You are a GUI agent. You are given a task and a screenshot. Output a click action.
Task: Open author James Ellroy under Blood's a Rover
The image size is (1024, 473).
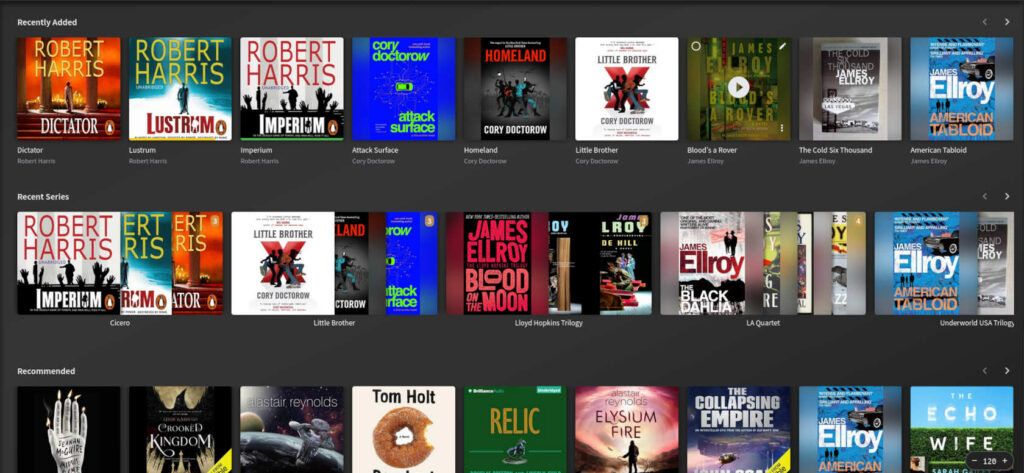point(705,161)
